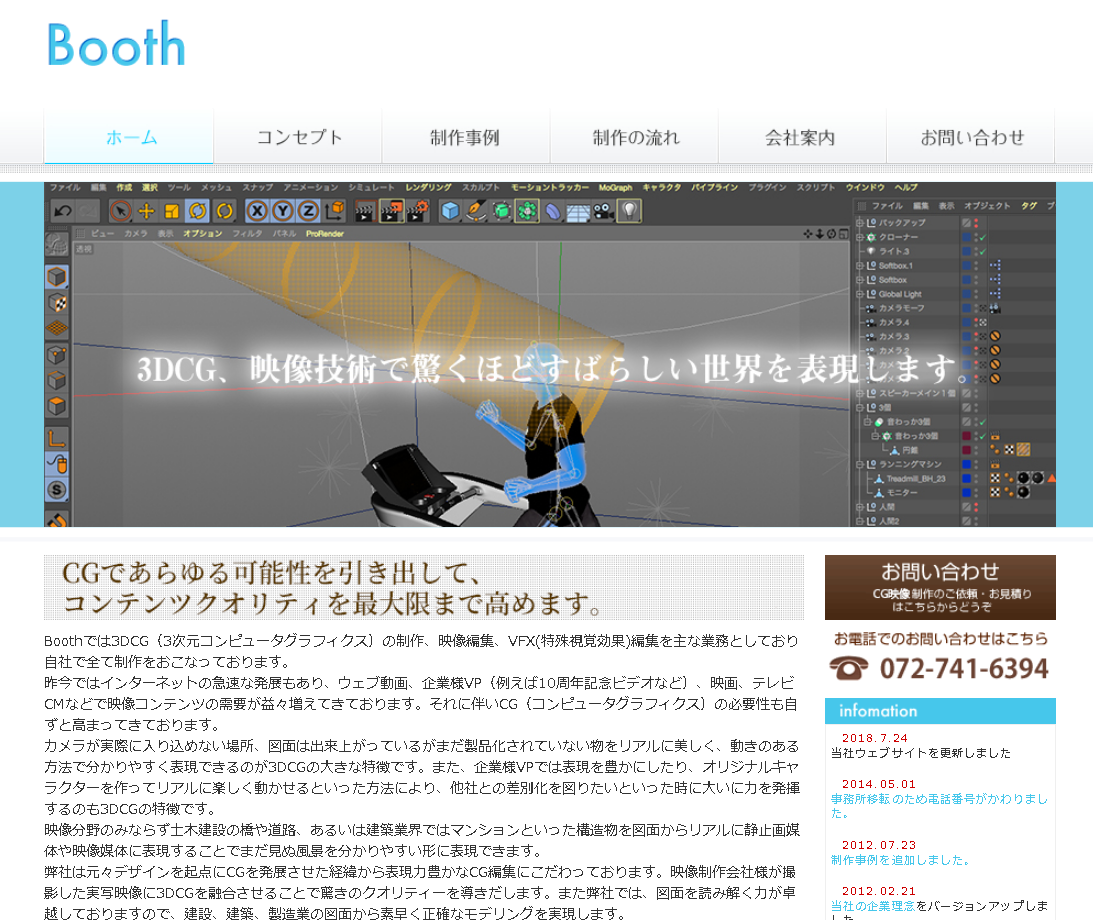Open the レンダリング menu in the banner
Viewport: 1093px width, 920px height.
click(428, 187)
